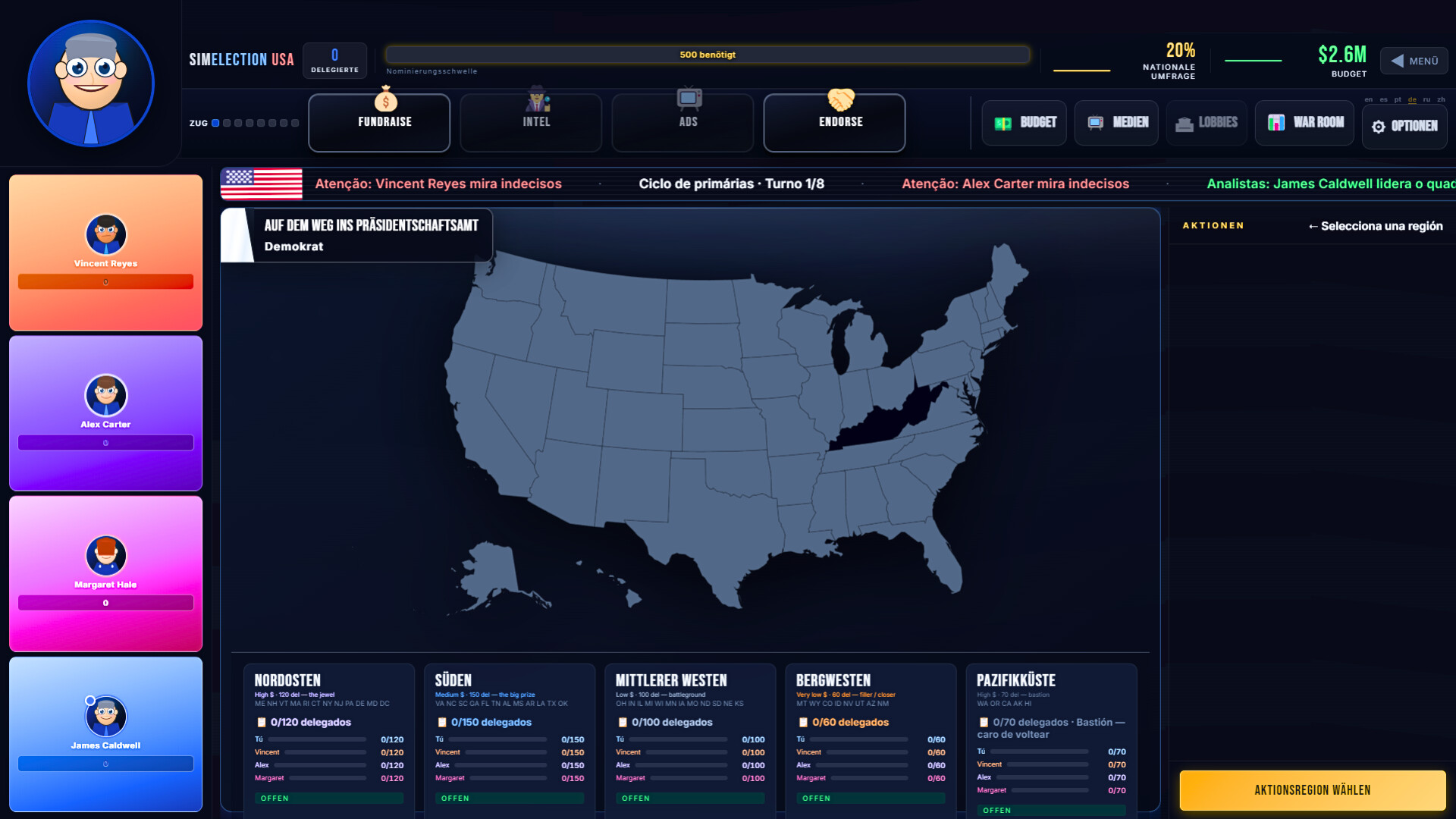Switch language to Russian (ru)
Screen dimensions: 1456x819
click(x=1426, y=99)
